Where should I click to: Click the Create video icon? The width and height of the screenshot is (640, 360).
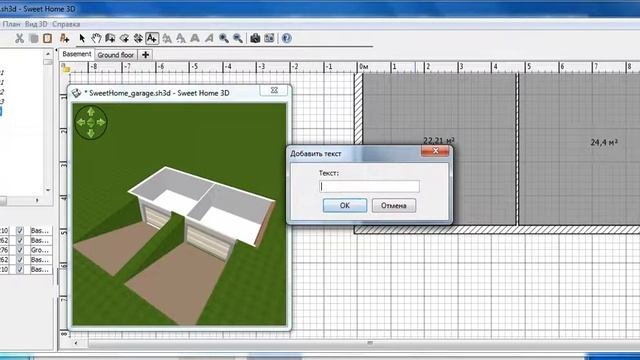click(269, 38)
